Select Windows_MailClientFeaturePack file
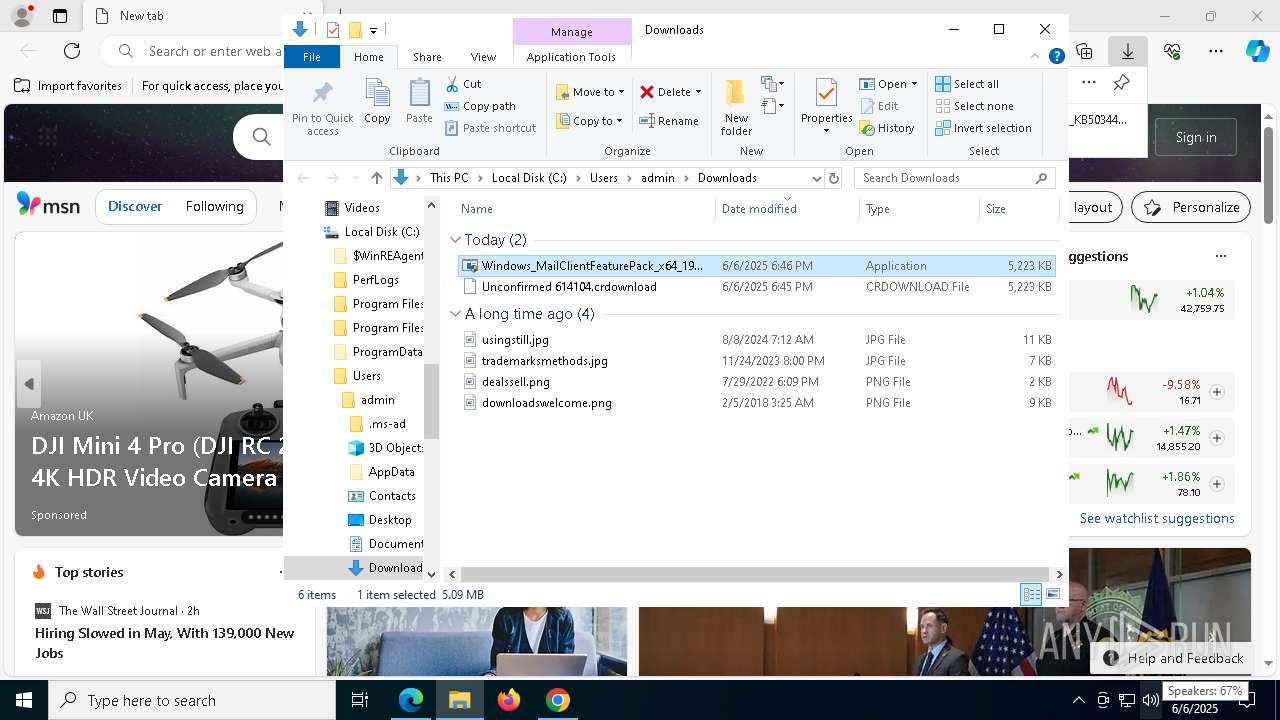The width and height of the screenshot is (1280, 720). (x=757, y=266)
